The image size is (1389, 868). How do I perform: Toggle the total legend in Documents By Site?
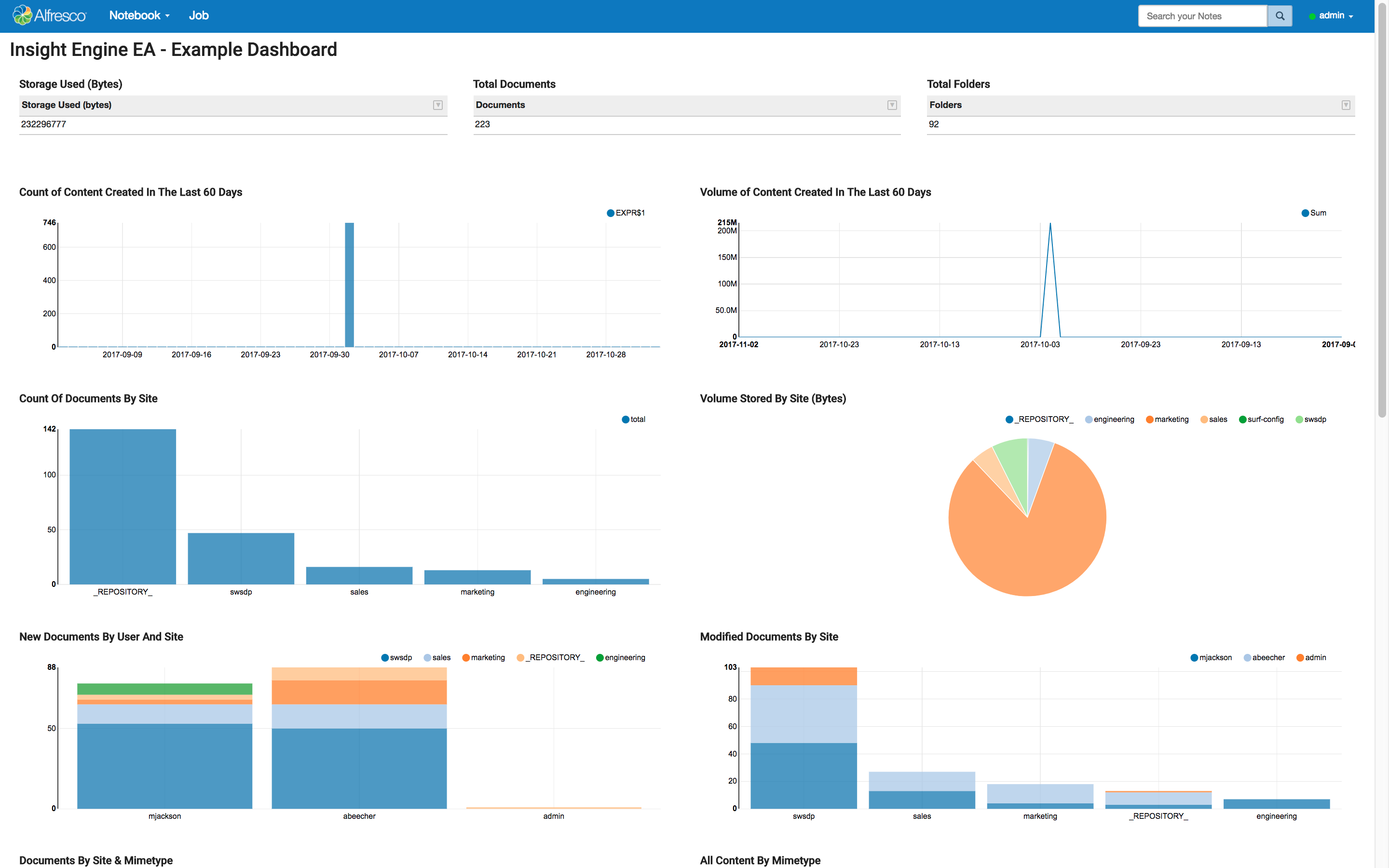626,420
